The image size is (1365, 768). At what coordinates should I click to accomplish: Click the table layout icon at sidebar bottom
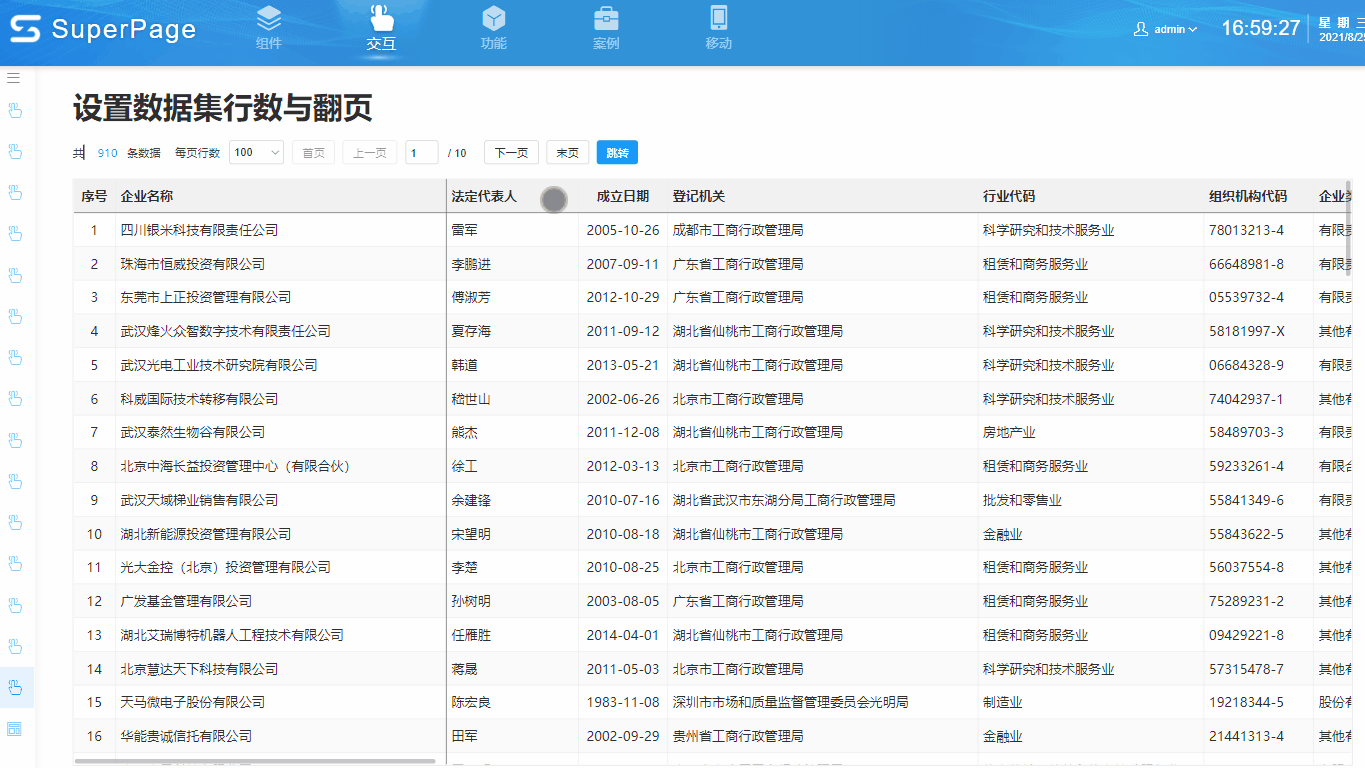(15, 728)
